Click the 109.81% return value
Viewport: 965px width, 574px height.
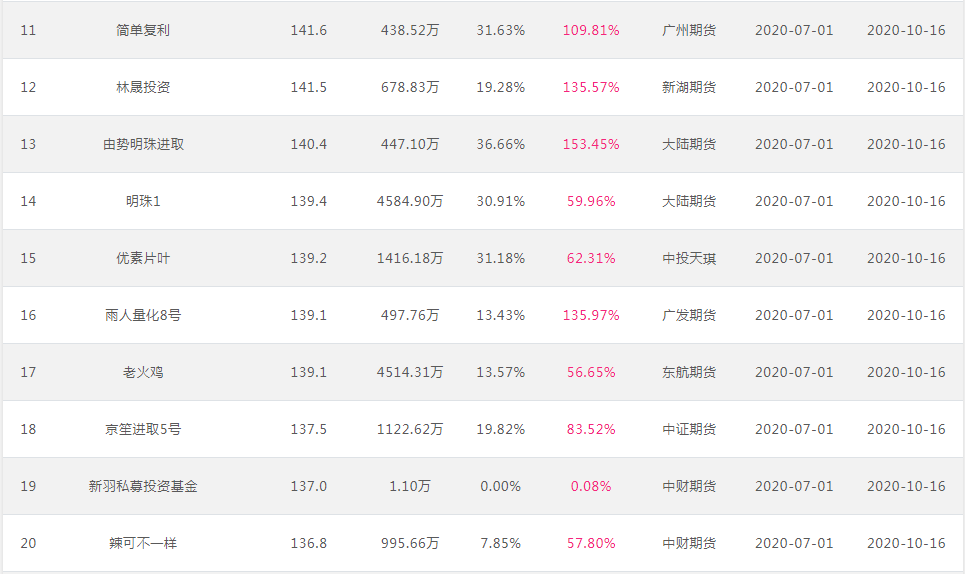tap(591, 30)
